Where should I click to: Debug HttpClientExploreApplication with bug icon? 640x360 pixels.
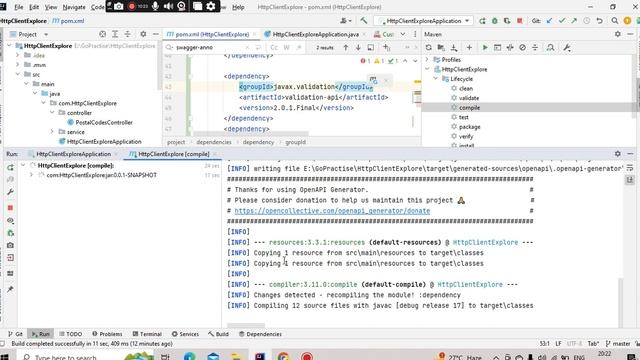coord(494,21)
